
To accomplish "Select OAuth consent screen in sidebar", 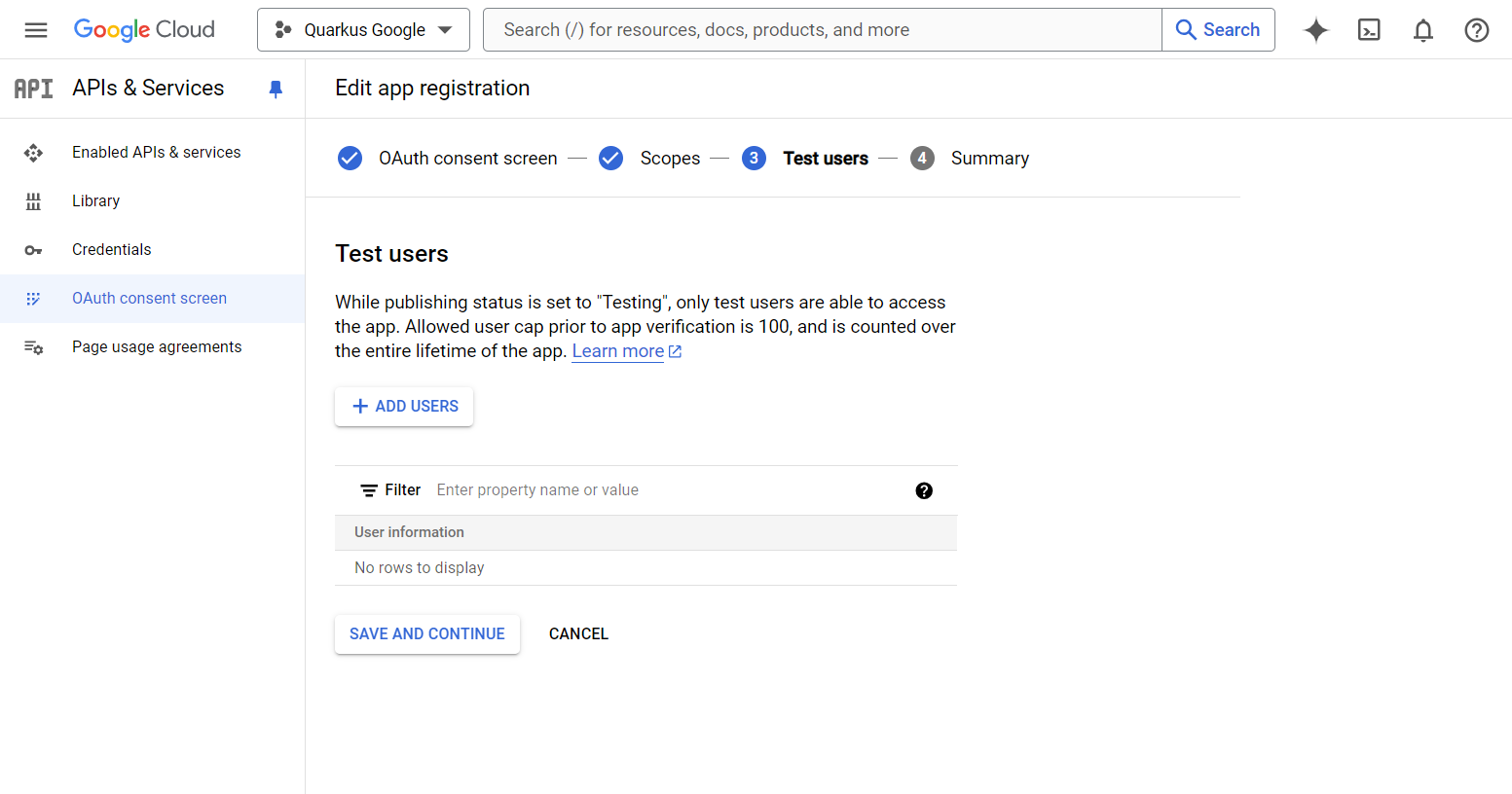I will (149, 299).
